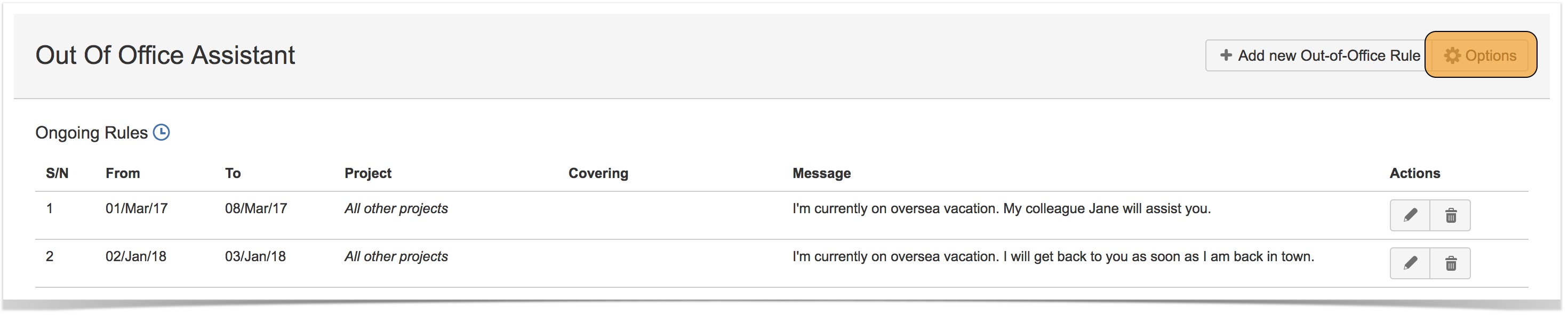This screenshot has width=1568, height=315.
Task: Click the S/N column header
Action: click(57, 173)
